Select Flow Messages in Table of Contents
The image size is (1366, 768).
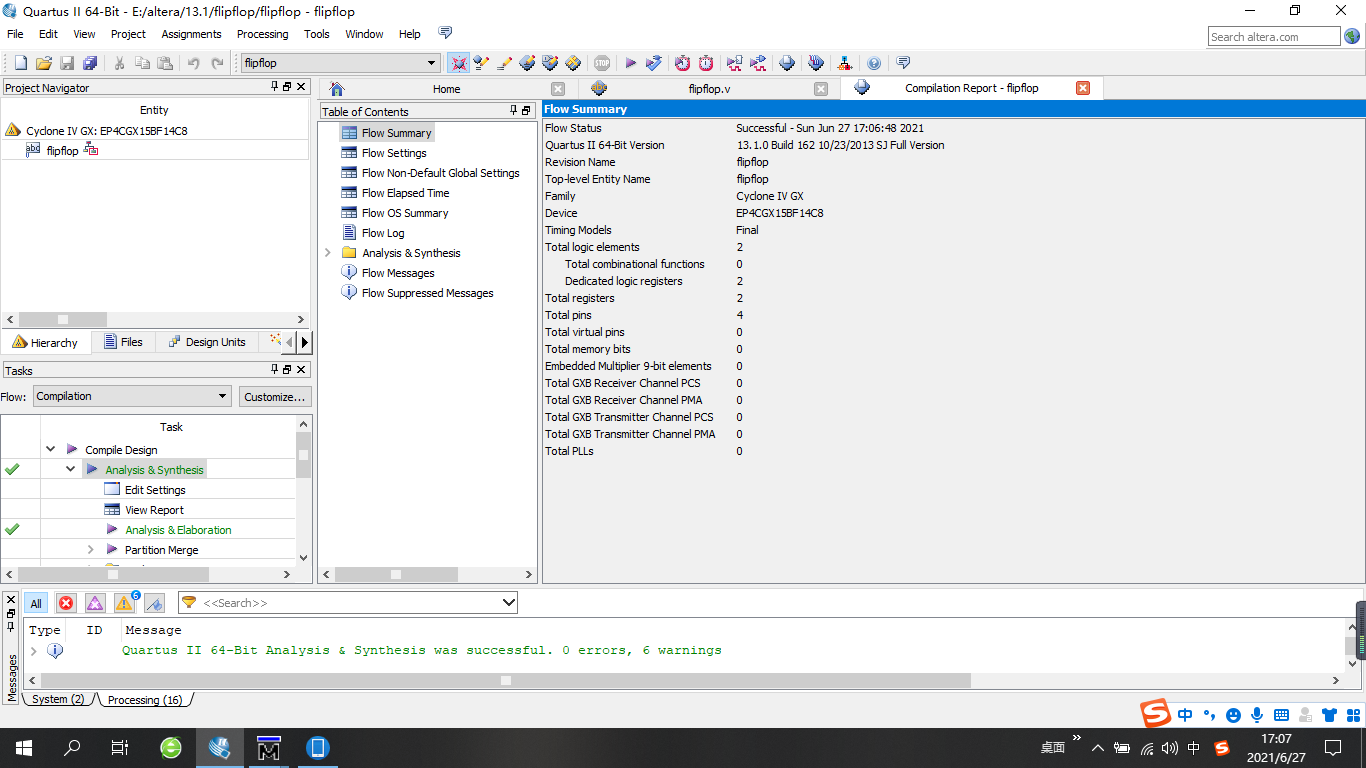(x=398, y=273)
